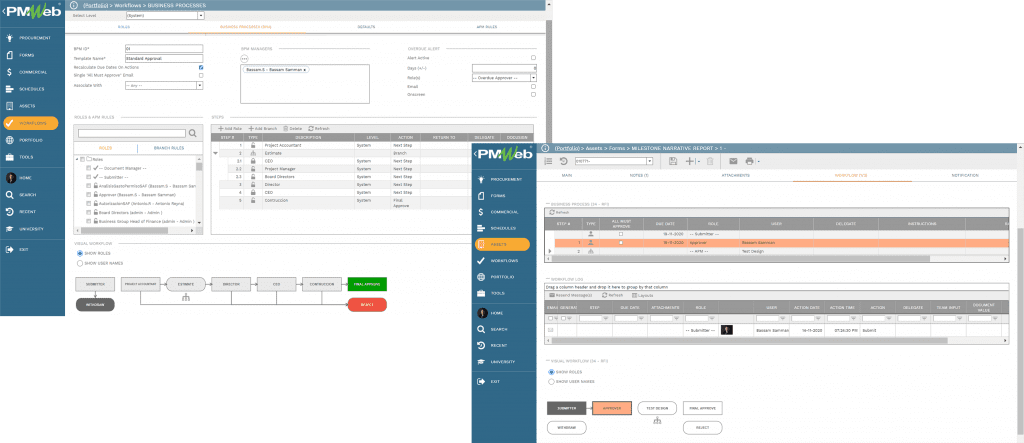1024x443 pixels.
Task: Open the Role column filter in Workflow Log
Action: pyautogui.click(x=712, y=318)
